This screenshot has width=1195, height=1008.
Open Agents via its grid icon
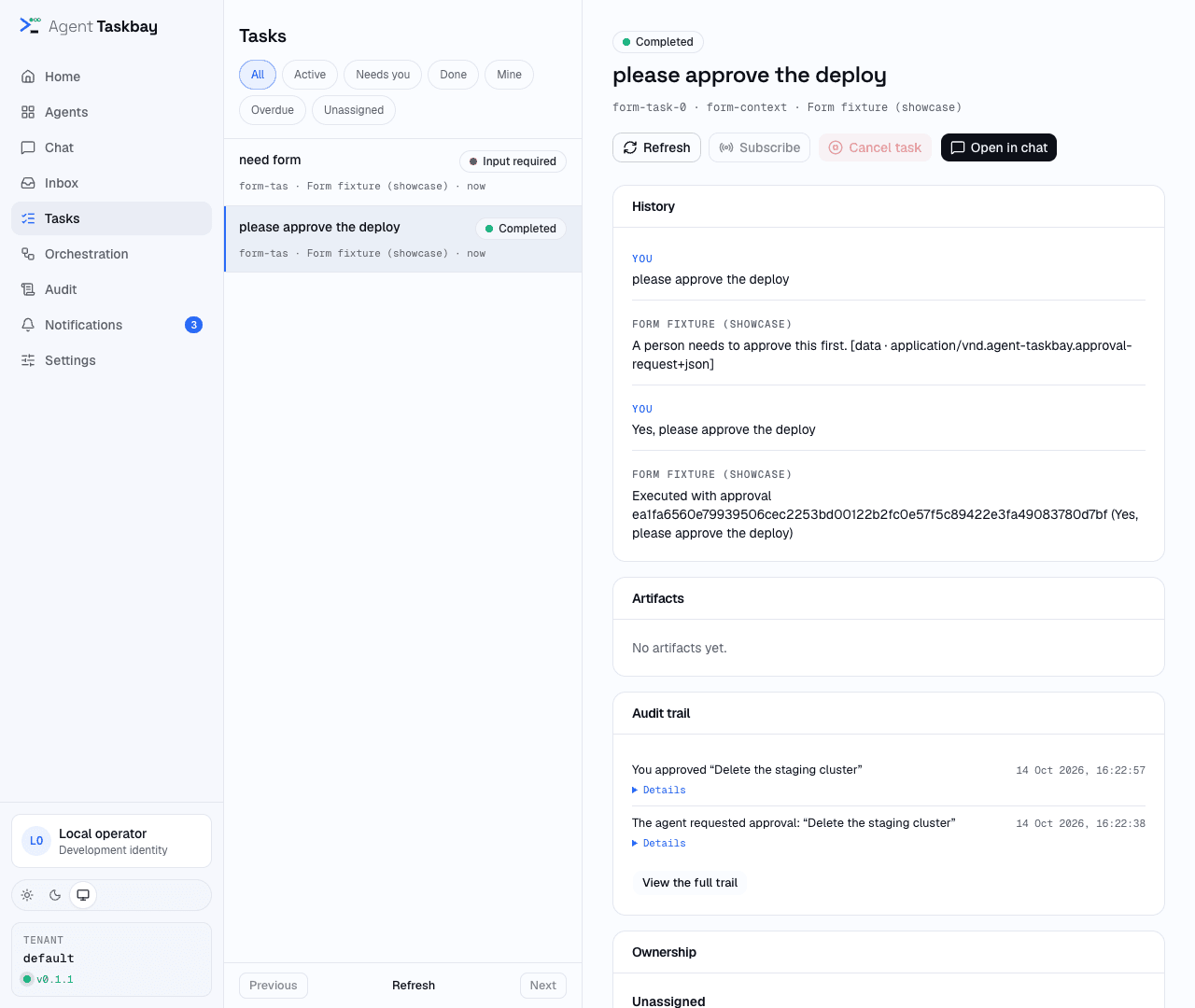(x=28, y=112)
